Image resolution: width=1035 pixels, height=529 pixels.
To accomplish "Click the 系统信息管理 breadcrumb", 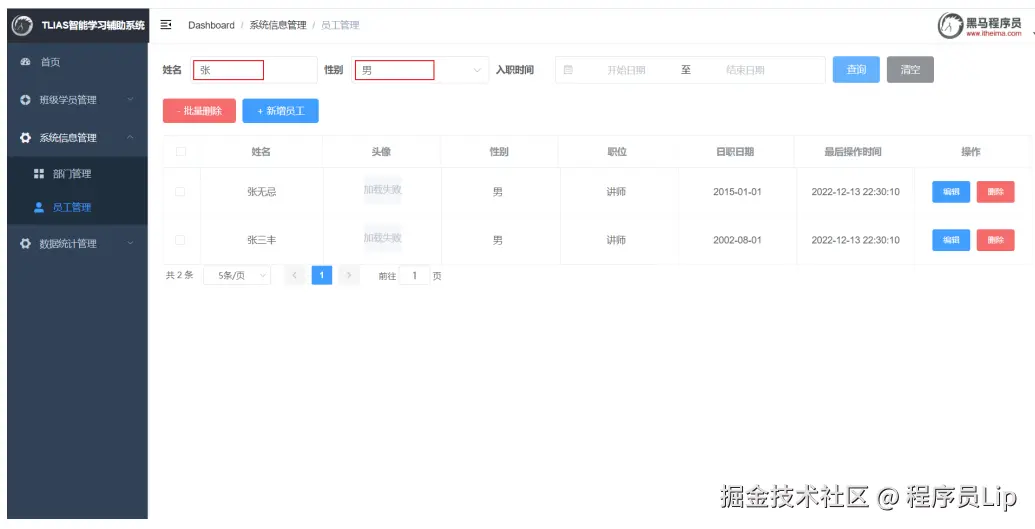I will tap(278, 25).
